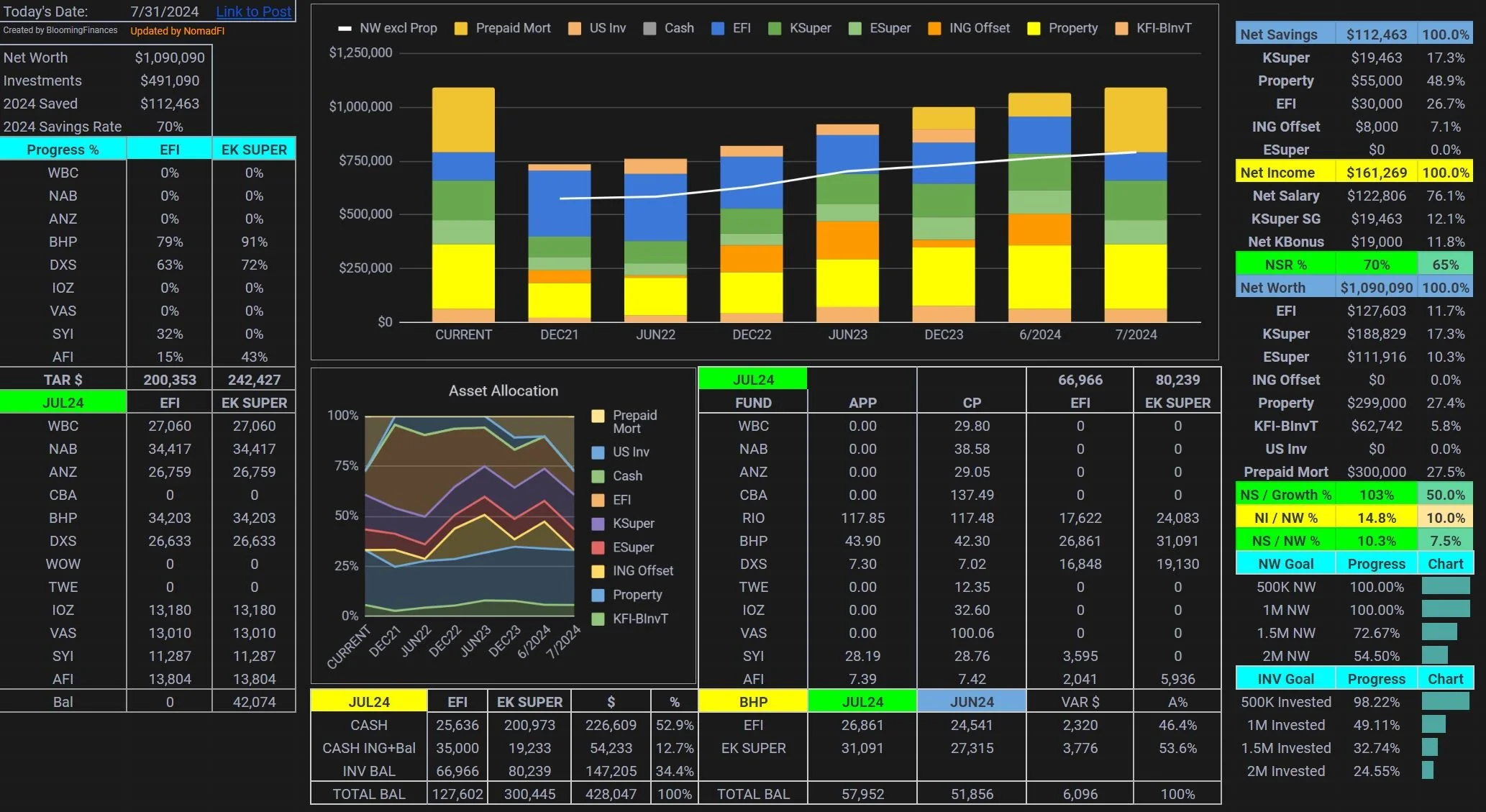The width and height of the screenshot is (1486, 812).
Task: Select the yellow BHP header cell
Action: coord(752,702)
